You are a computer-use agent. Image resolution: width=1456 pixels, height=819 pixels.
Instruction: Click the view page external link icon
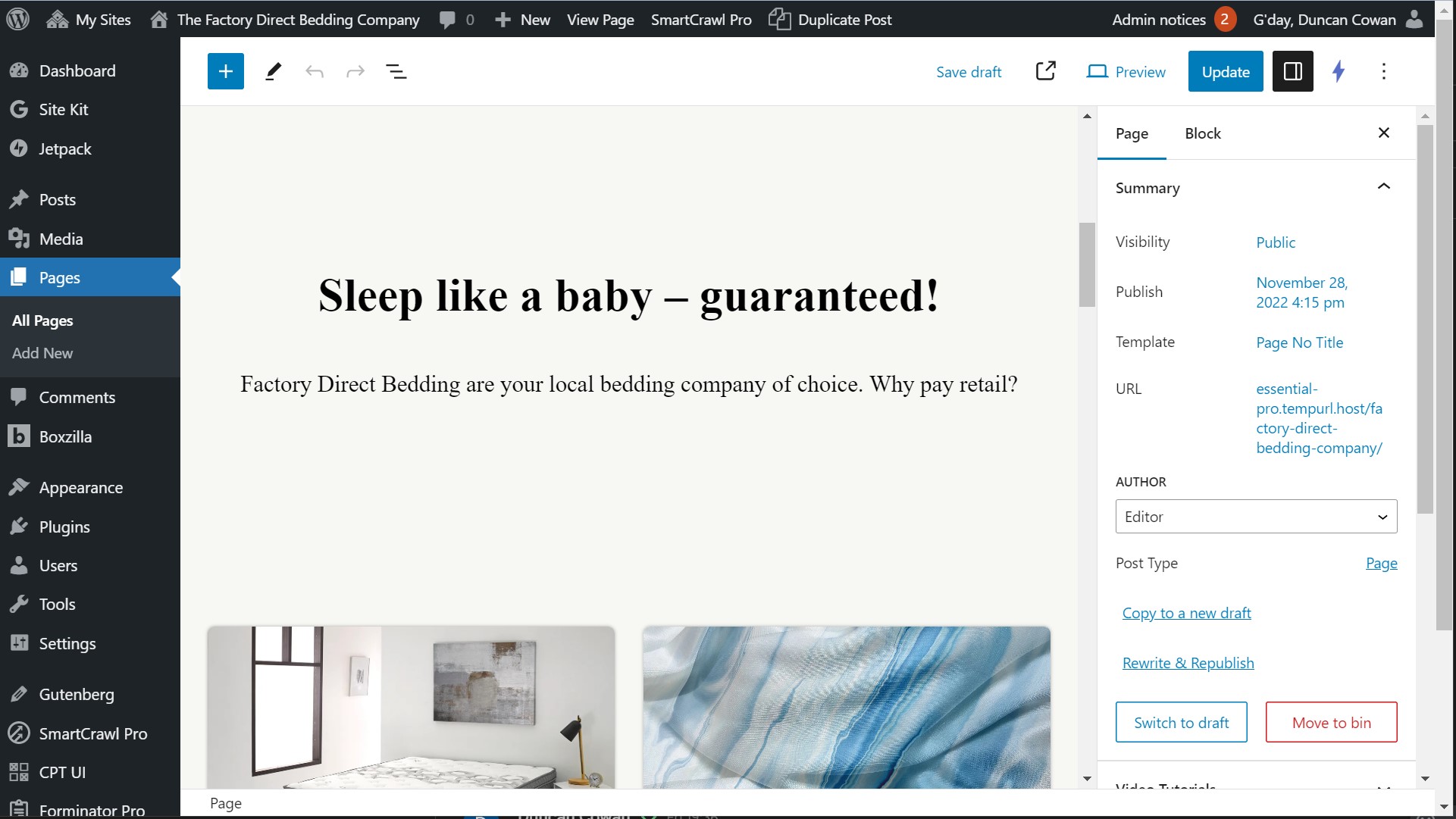point(1045,71)
